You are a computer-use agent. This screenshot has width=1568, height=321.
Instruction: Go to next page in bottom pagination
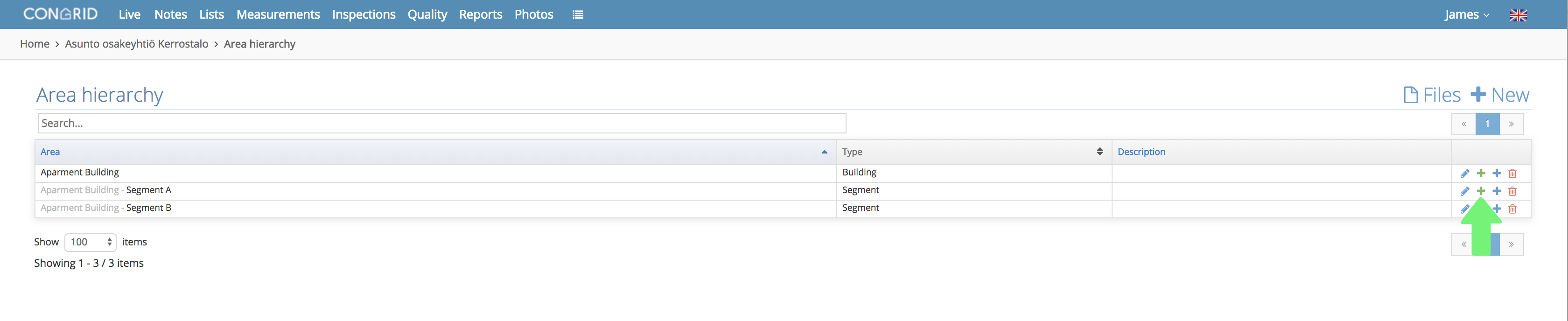point(1511,244)
